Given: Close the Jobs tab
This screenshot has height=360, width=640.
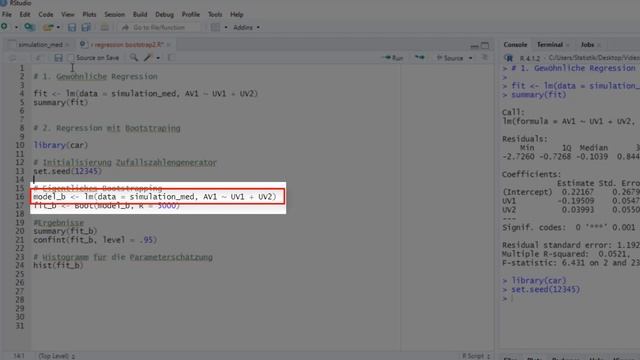Looking at the screenshot, I should 599,45.
